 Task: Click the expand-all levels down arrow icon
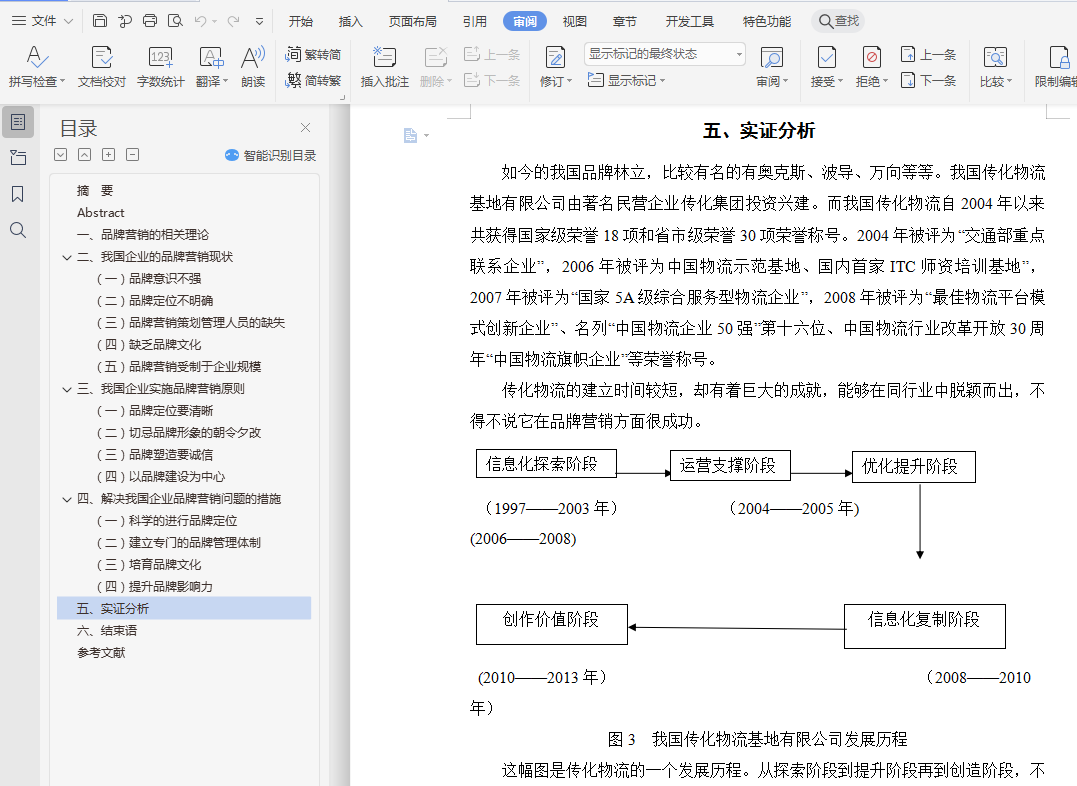60,155
